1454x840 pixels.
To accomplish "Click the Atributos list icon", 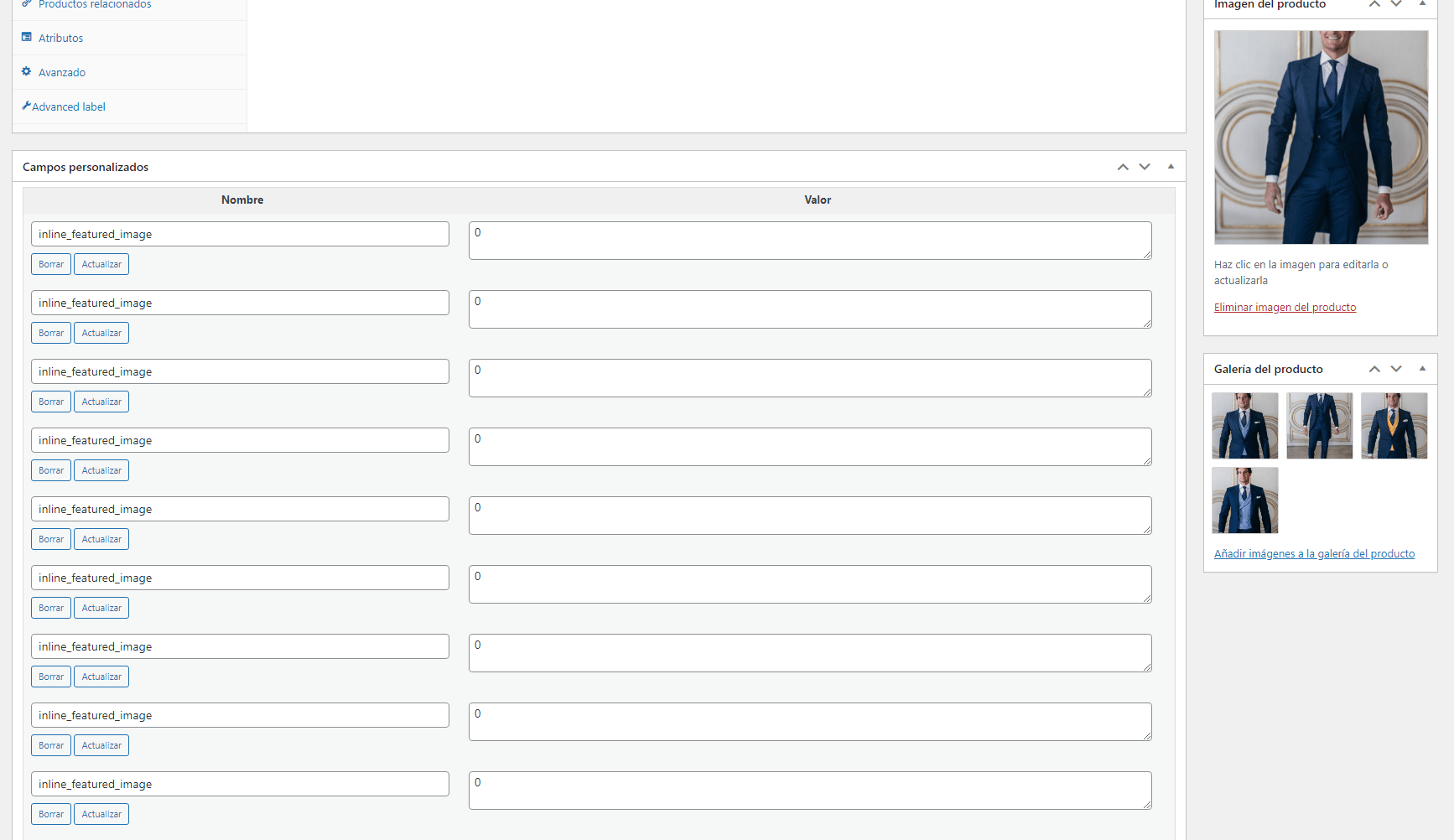I will [27, 37].
